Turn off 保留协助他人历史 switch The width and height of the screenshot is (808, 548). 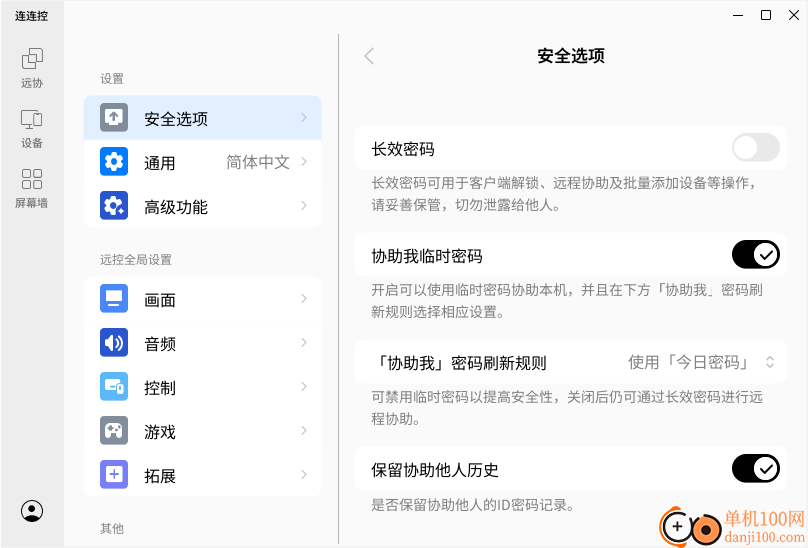click(755, 469)
